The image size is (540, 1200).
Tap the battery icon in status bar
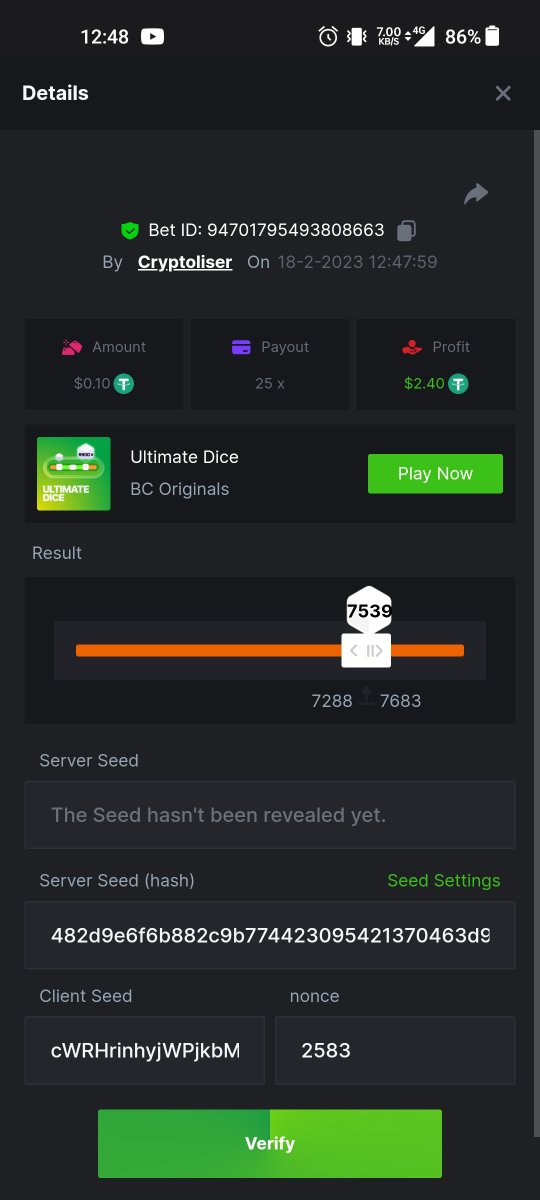tap(492, 37)
